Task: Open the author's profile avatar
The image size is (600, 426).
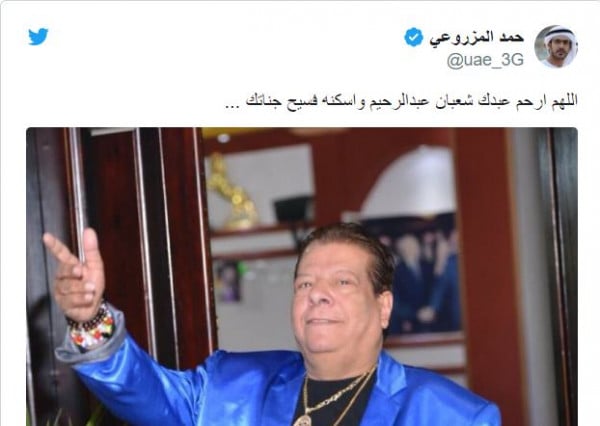Action: pyautogui.click(x=556, y=47)
